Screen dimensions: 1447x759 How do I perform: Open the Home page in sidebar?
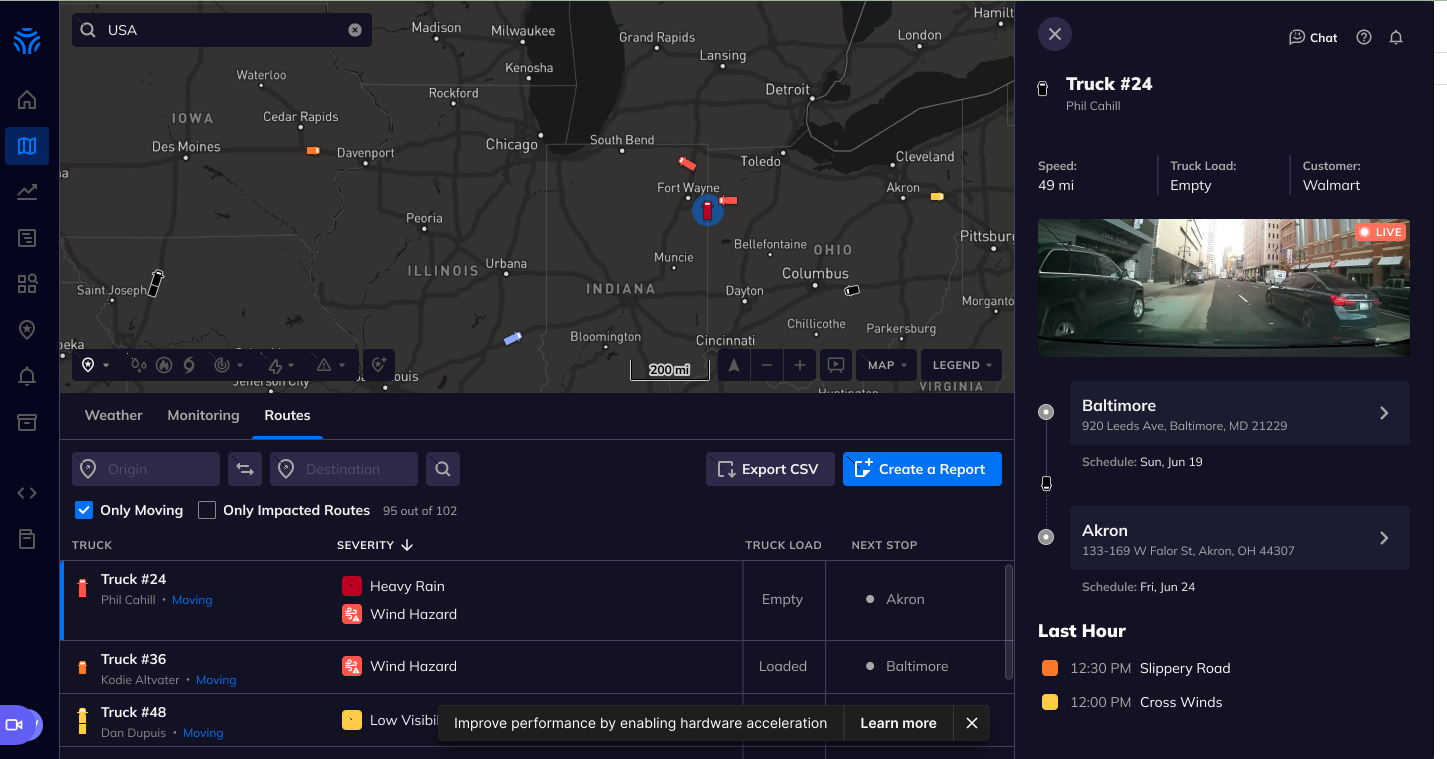(x=27, y=99)
